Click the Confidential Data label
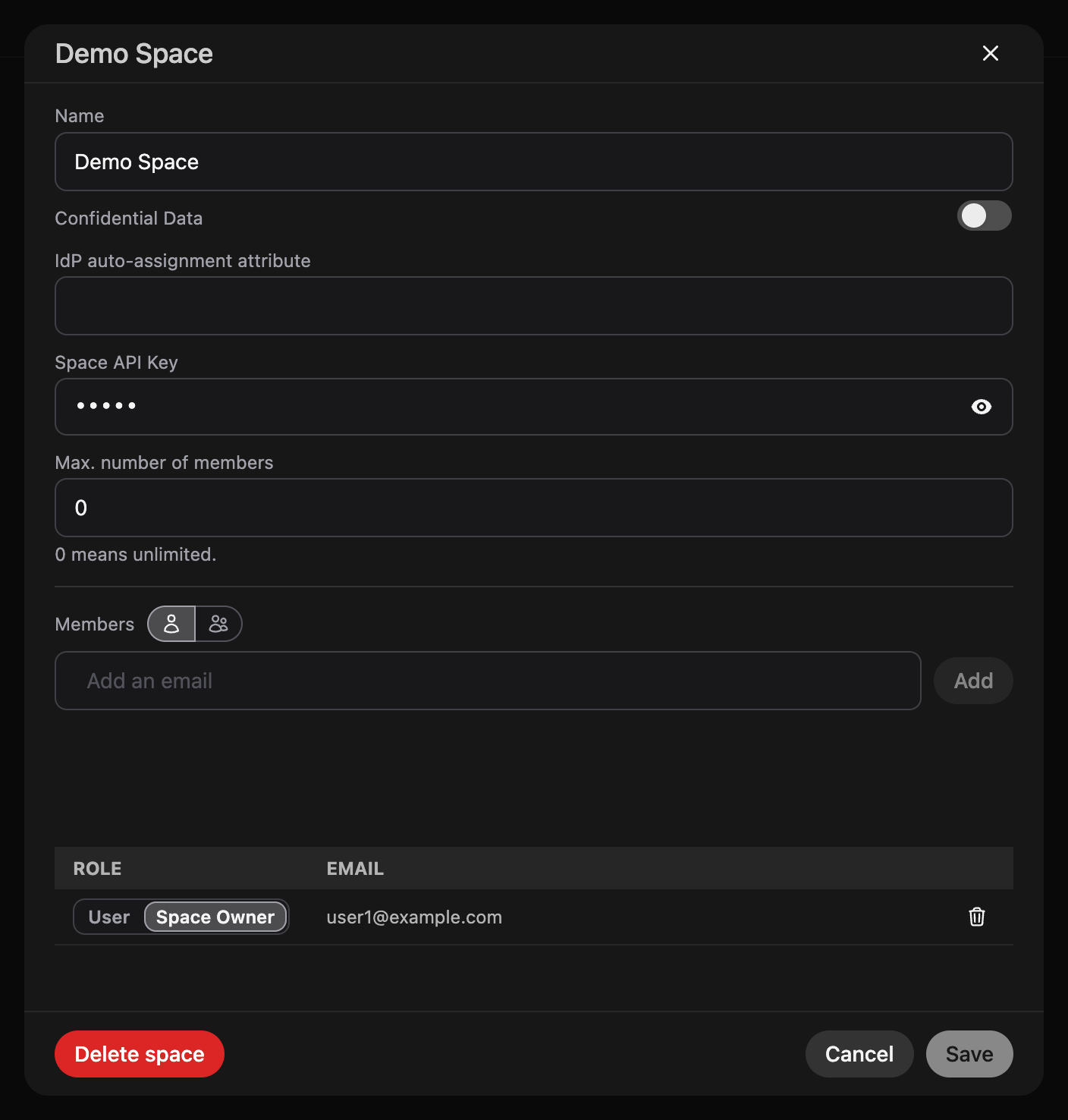The height and width of the screenshot is (1120, 1068). tap(129, 219)
